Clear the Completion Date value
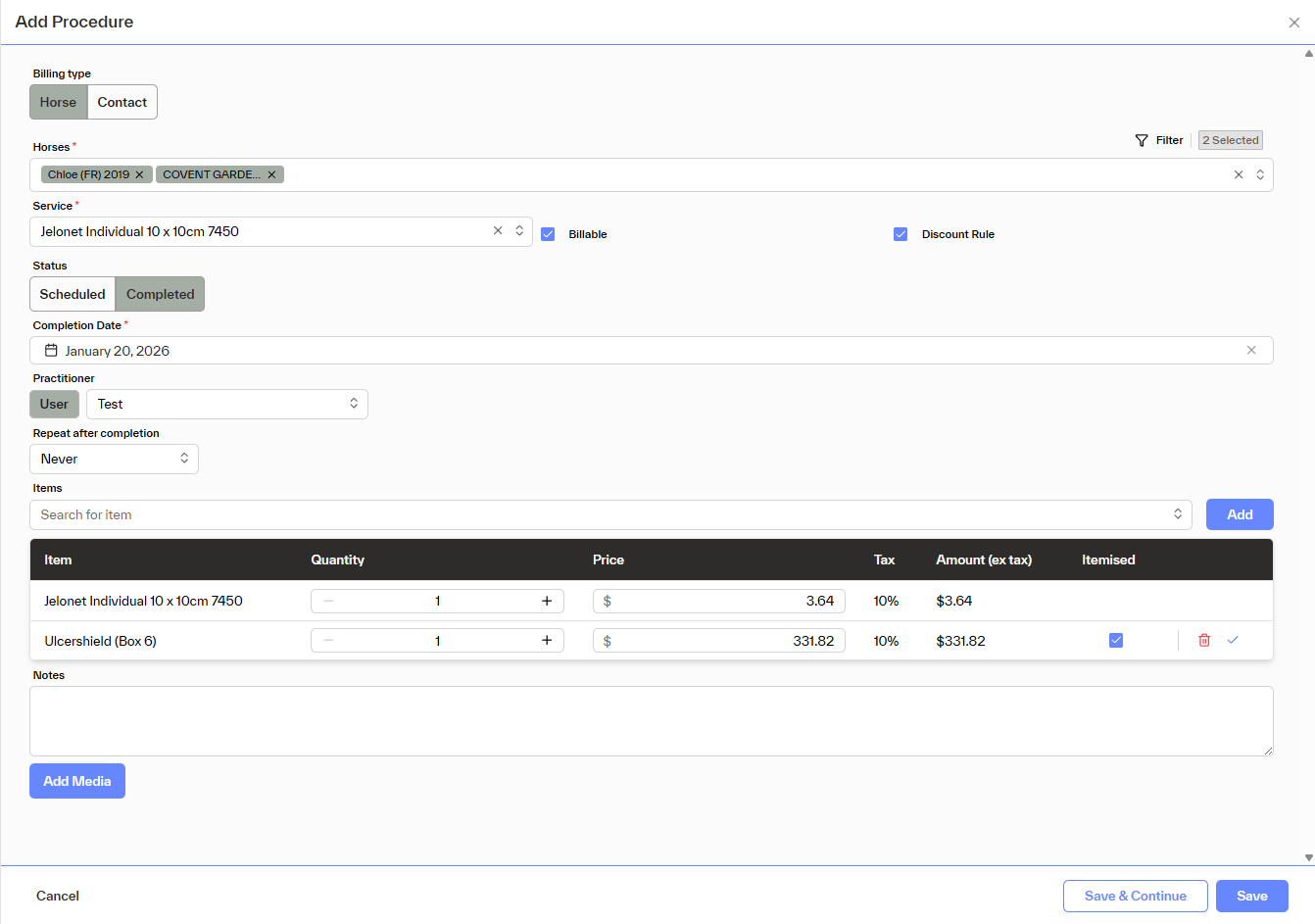The width and height of the screenshot is (1315, 924). (1251, 350)
